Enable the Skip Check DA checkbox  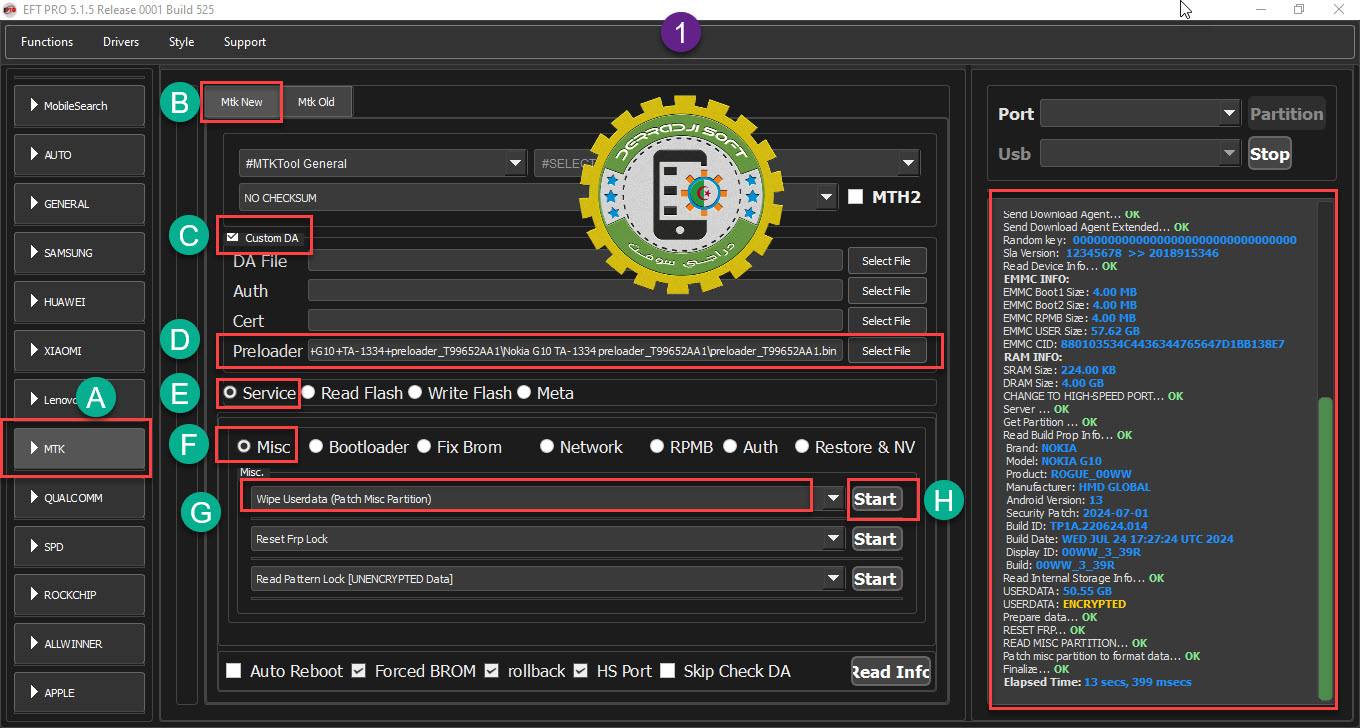pos(667,671)
